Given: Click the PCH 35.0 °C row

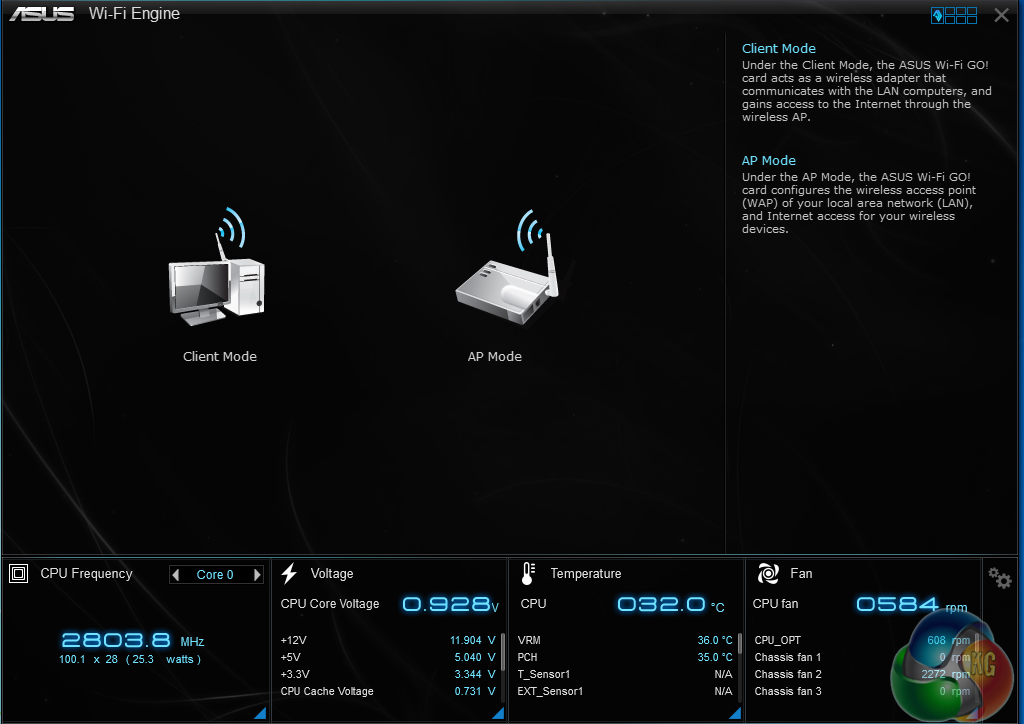Looking at the screenshot, I should pos(625,657).
